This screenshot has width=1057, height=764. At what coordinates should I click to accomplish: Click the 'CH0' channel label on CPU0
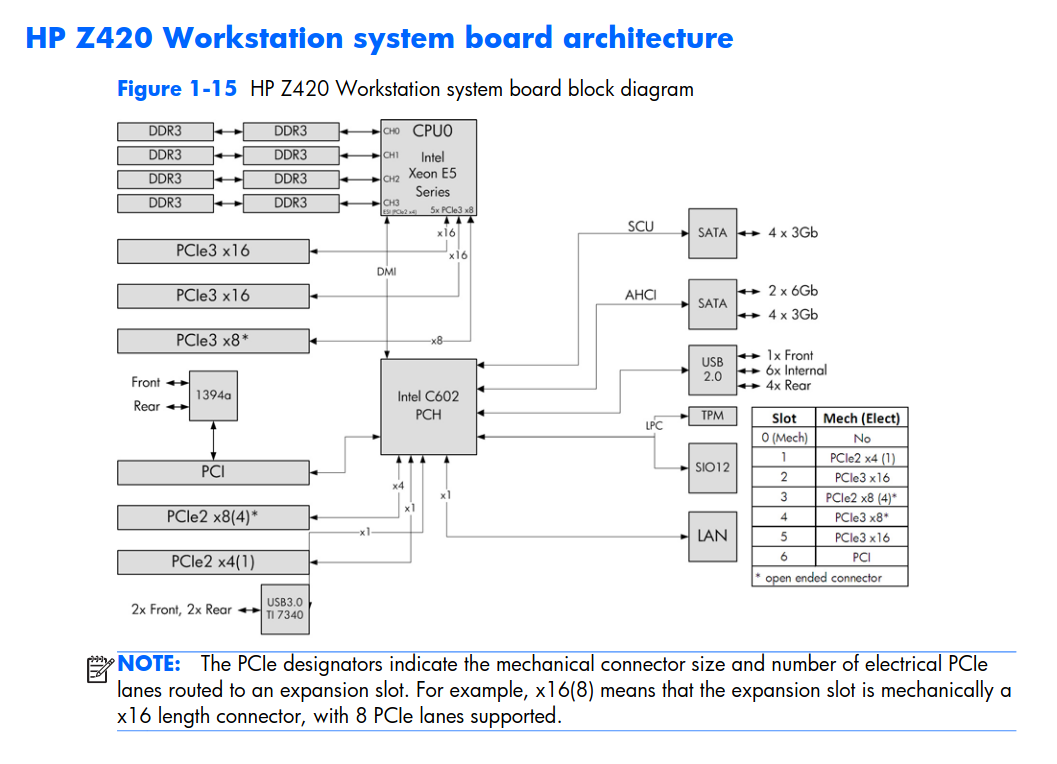pyautogui.click(x=391, y=131)
